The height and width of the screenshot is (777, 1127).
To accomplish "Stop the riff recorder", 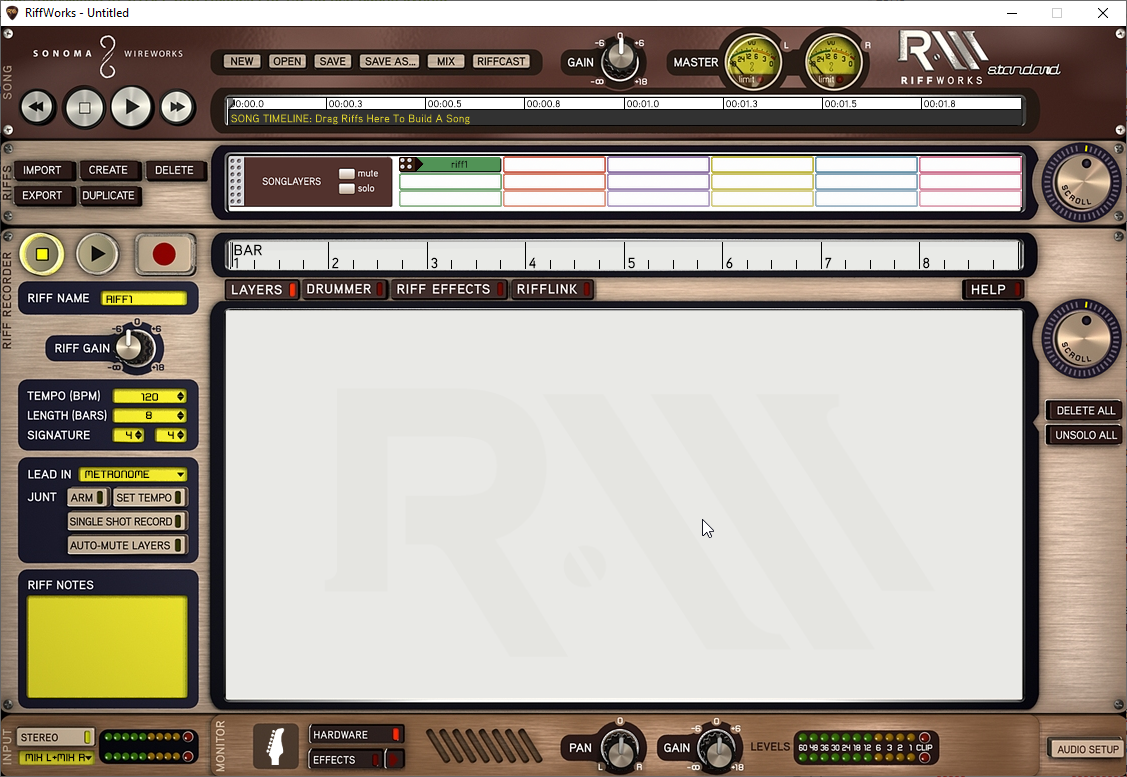I will 42,254.
